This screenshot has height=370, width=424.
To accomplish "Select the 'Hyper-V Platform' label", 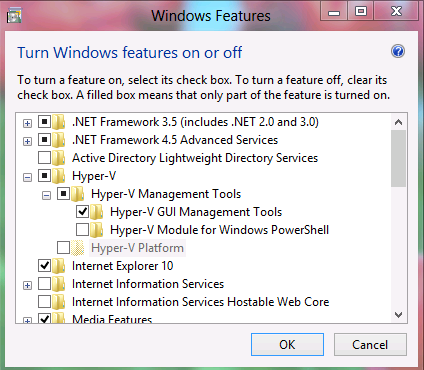I will pyautogui.click(x=137, y=248).
